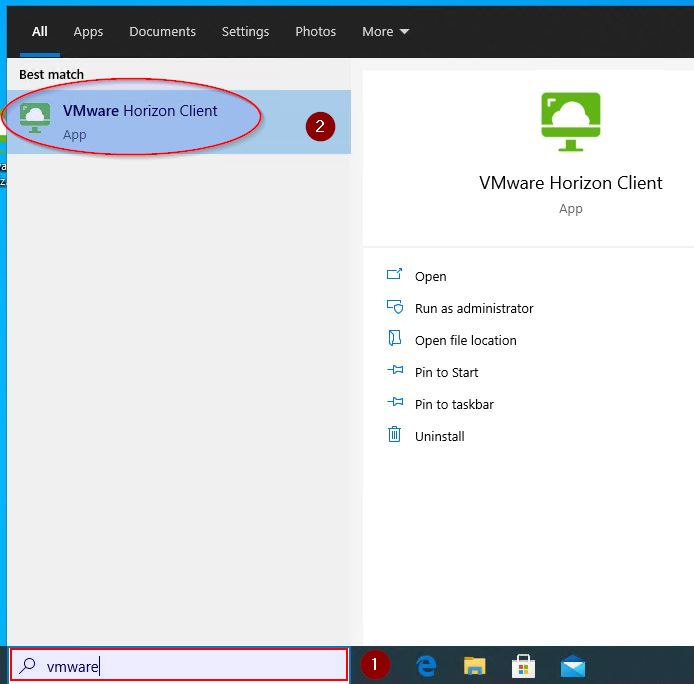Choose Pin to taskbar
Screen dimensions: 694x684
click(x=454, y=404)
